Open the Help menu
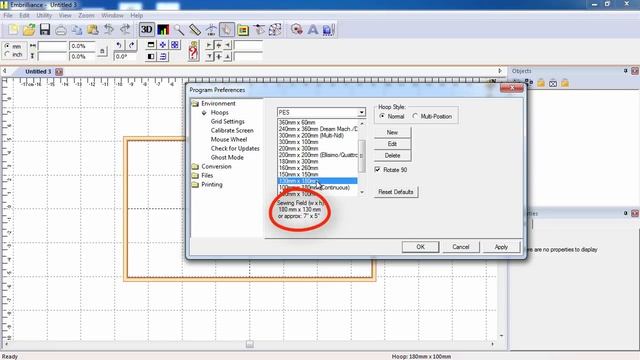 point(137,15)
